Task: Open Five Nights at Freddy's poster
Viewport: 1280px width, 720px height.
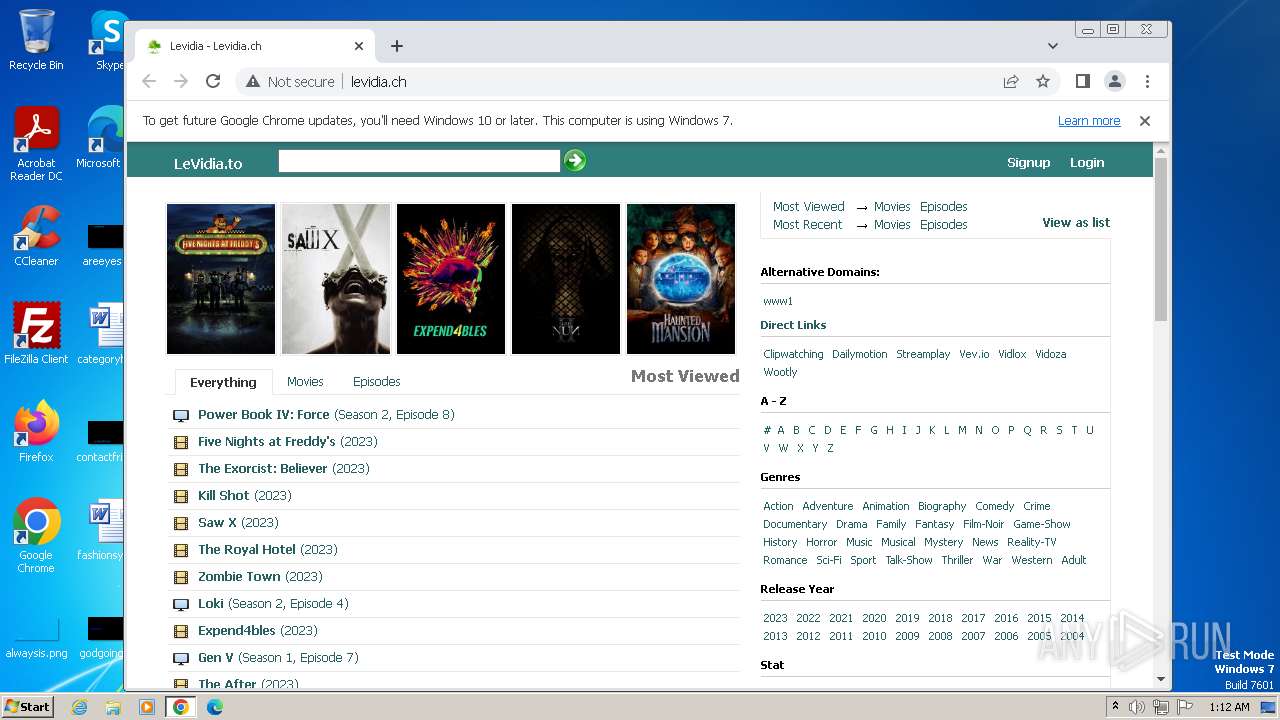Action: [x=221, y=279]
